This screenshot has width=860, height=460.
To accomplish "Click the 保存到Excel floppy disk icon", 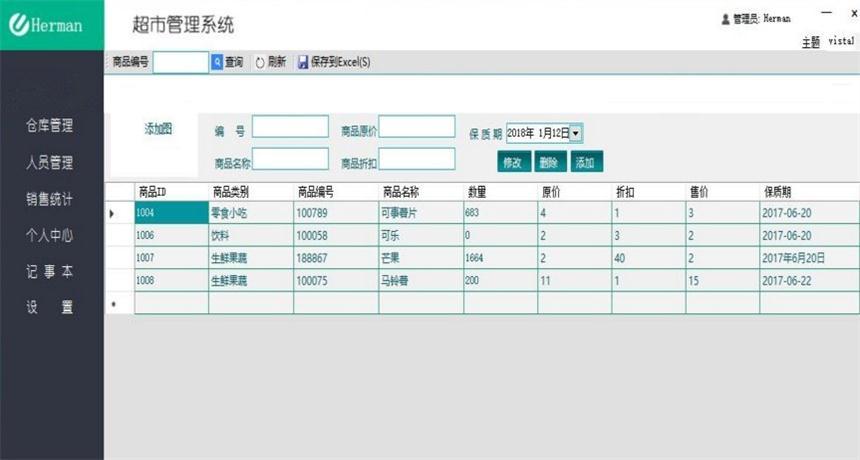I will point(303,62).
